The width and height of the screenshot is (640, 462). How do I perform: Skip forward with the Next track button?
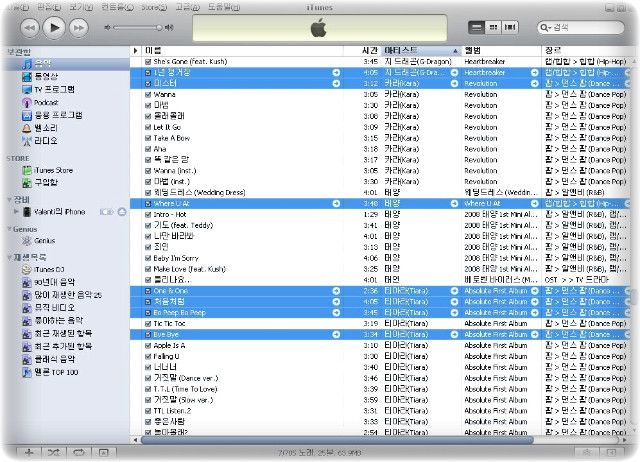78,28
